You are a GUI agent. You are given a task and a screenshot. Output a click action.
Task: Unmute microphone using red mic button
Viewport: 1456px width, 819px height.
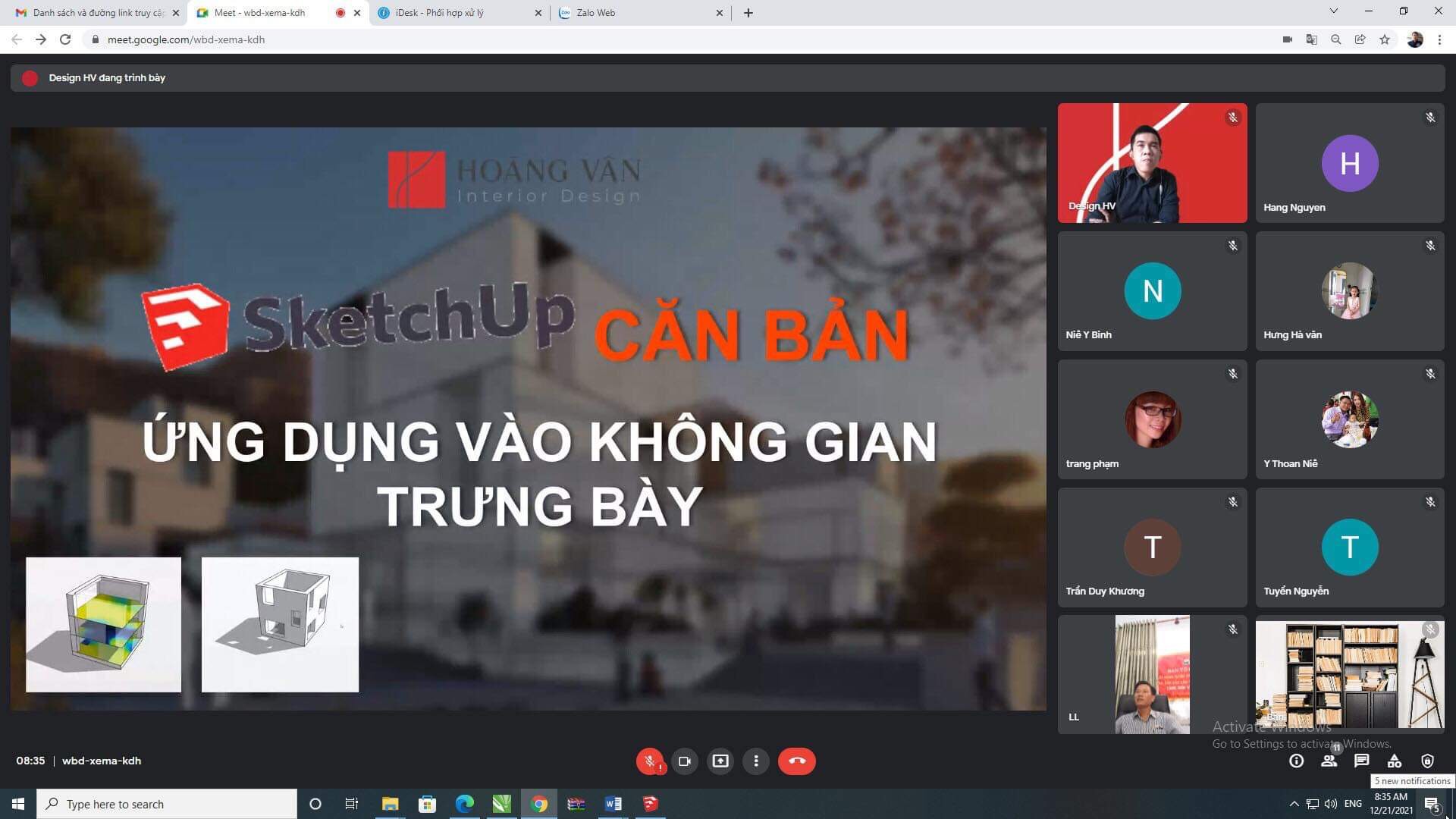[649, 761]
